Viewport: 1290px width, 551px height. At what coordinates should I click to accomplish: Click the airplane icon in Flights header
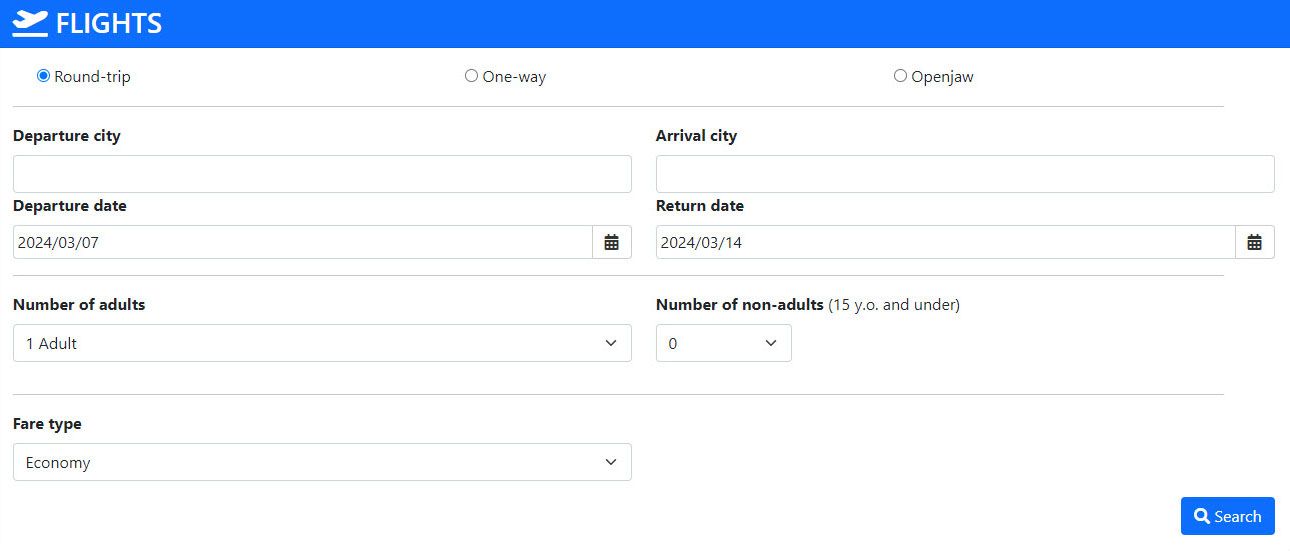pyautogui.click(x=30, y=23)
